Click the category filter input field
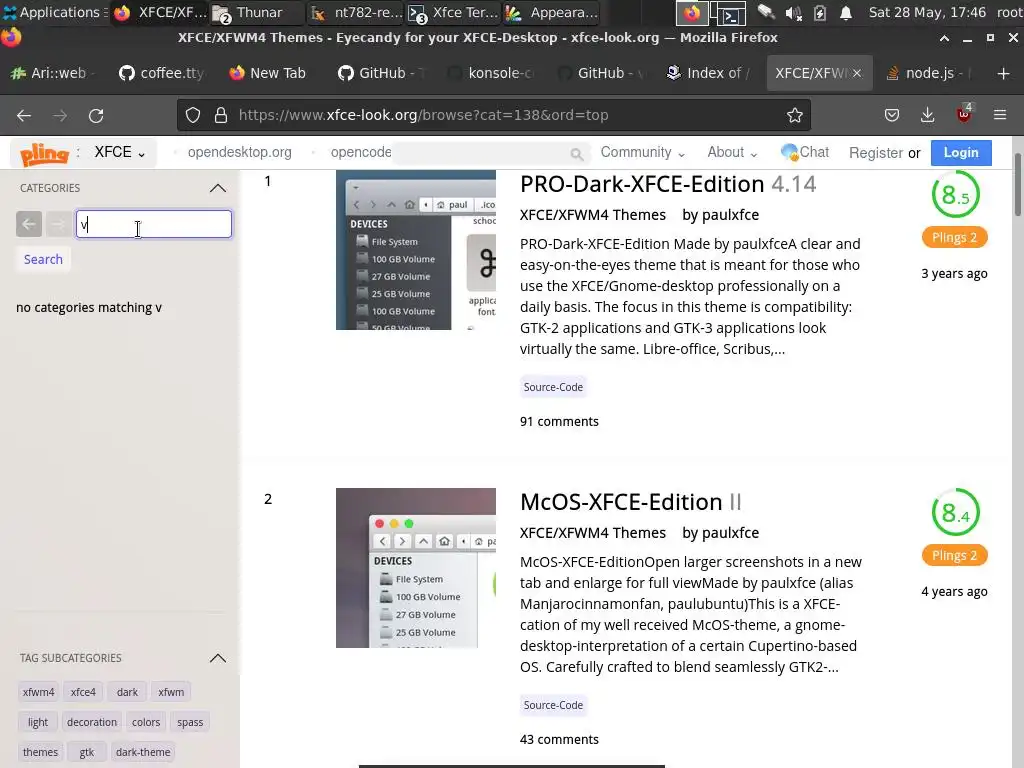 153,224
